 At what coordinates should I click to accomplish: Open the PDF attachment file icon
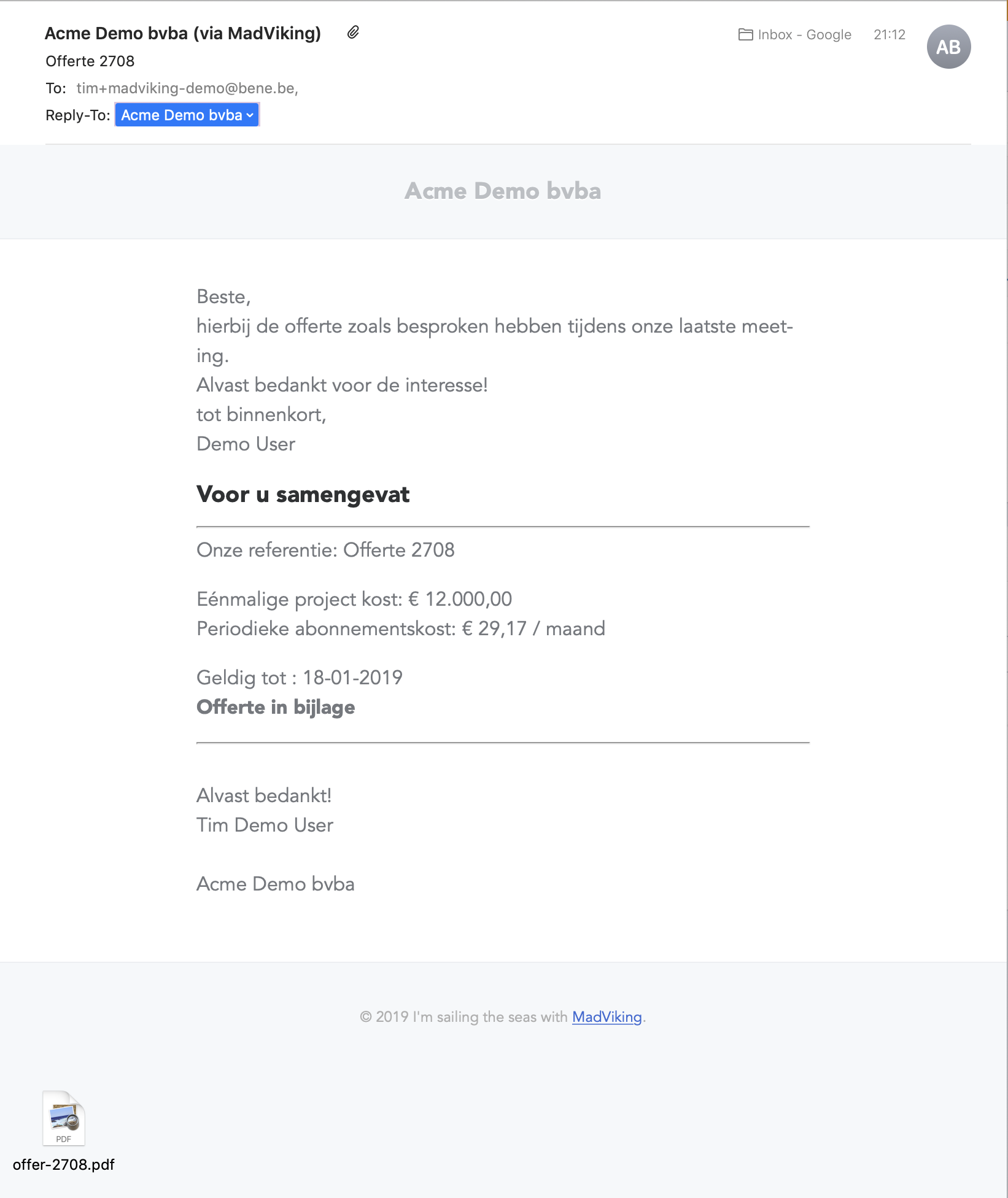point(64,1118)
